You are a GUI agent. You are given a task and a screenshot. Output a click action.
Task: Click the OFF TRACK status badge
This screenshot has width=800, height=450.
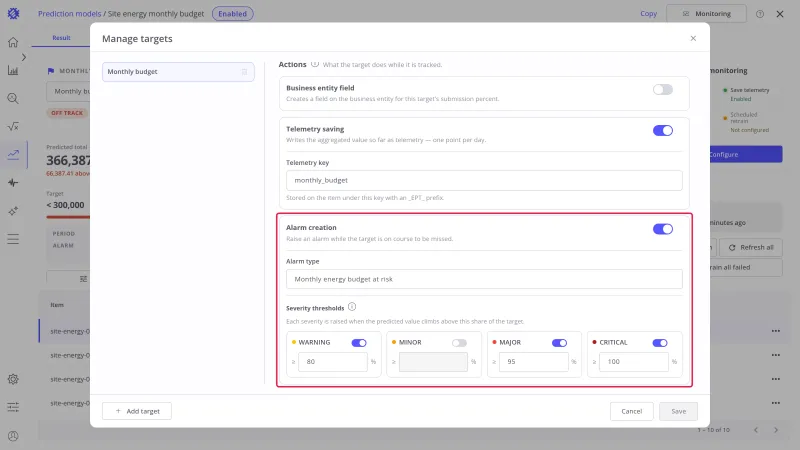67,113
